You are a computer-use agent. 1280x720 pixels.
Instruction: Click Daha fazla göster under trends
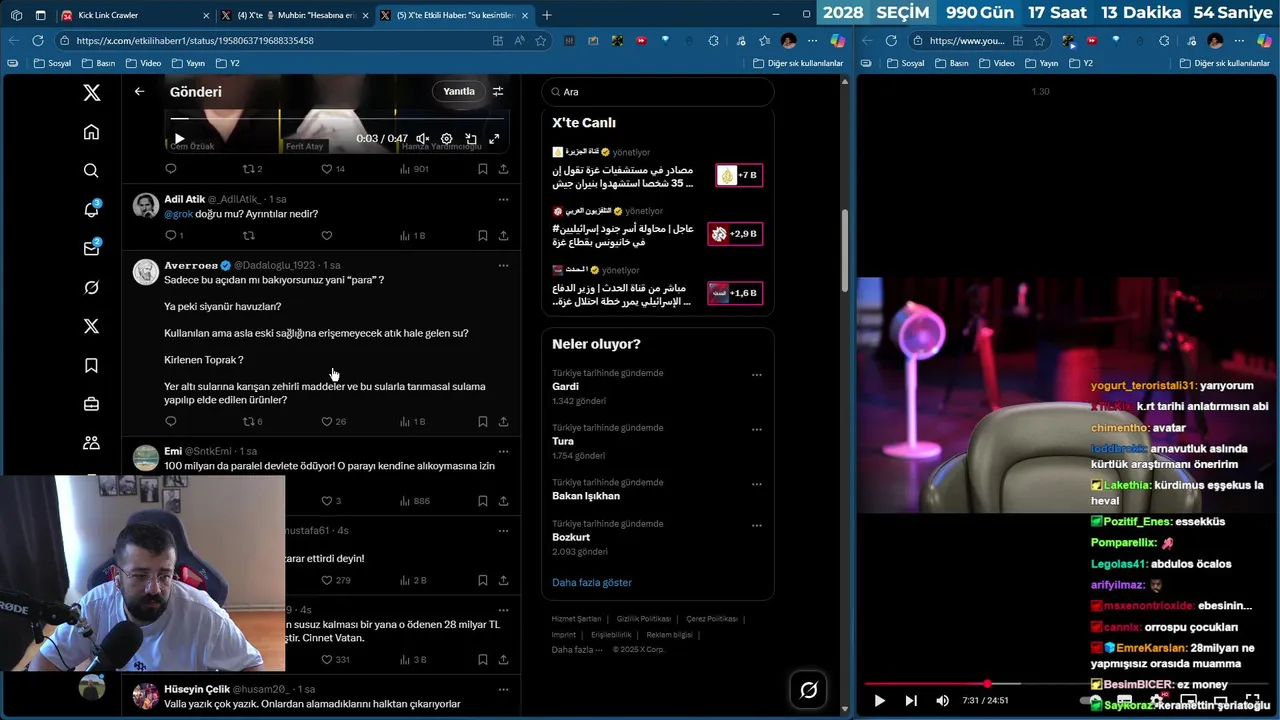coord(592,582)
